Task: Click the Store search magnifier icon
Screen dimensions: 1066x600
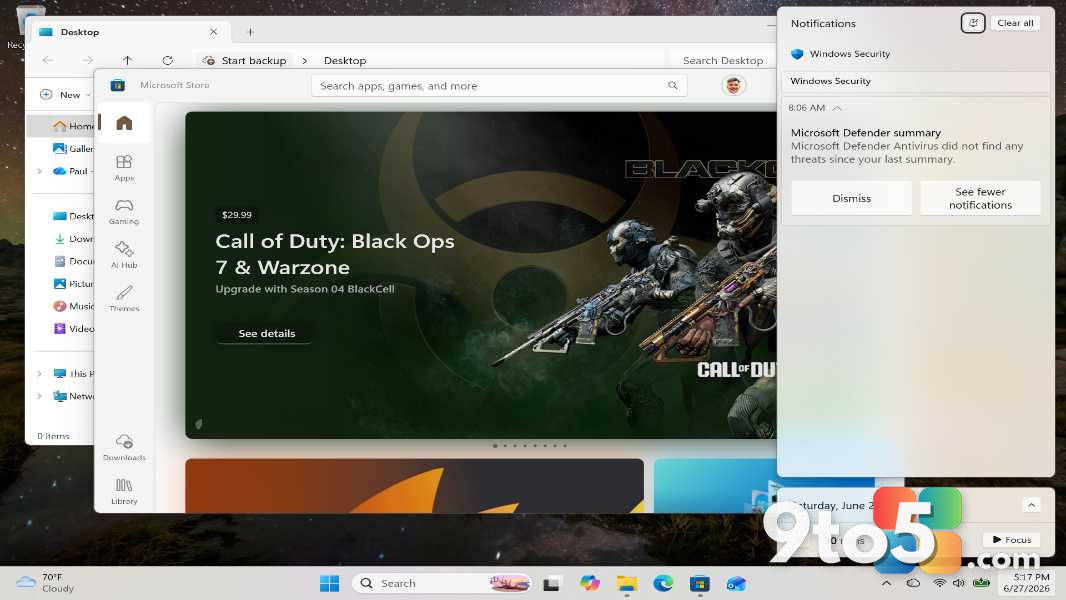Action: pyautogui.click(x=672, y=86)
